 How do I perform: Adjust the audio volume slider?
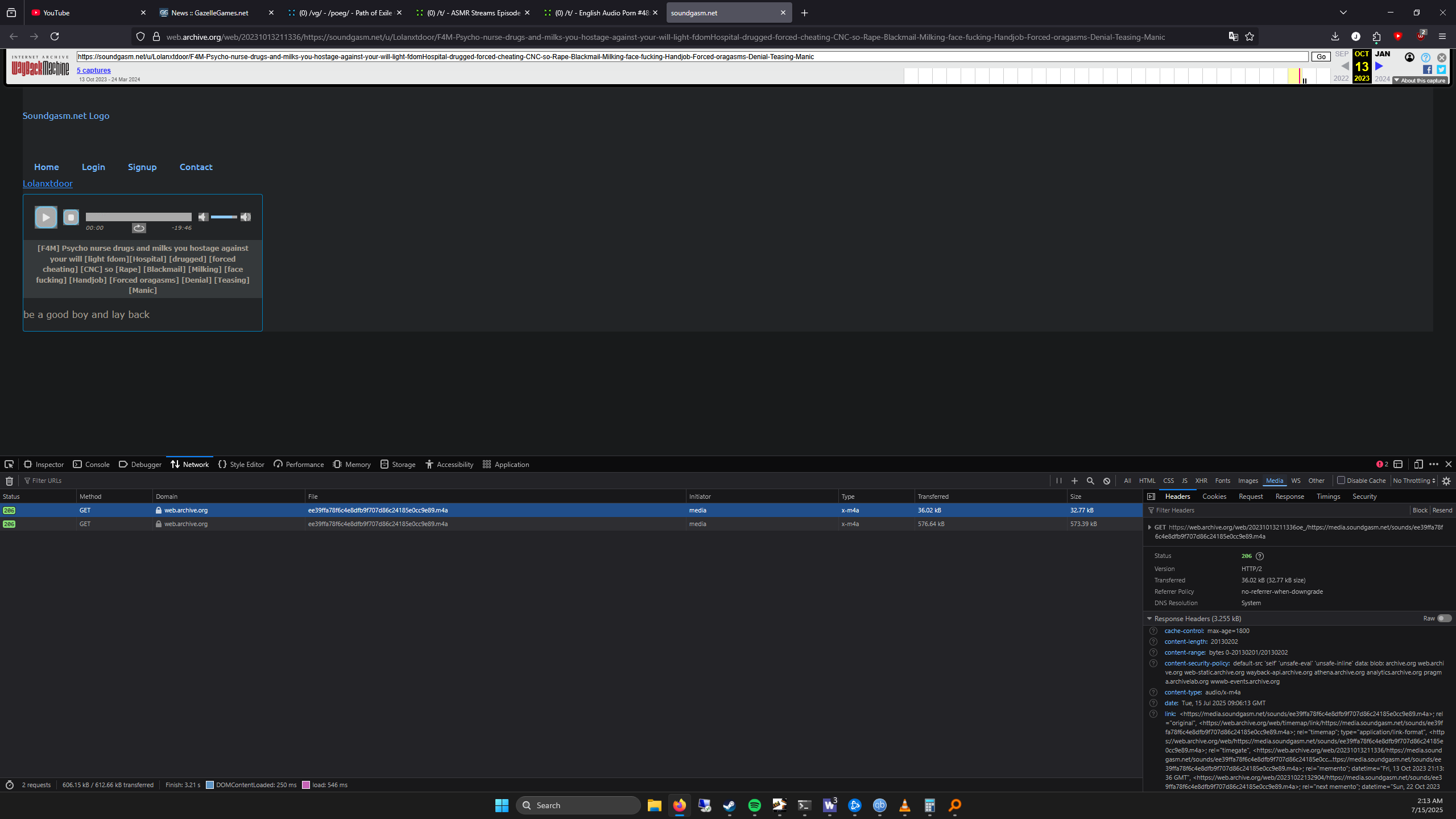coord(224,217)
